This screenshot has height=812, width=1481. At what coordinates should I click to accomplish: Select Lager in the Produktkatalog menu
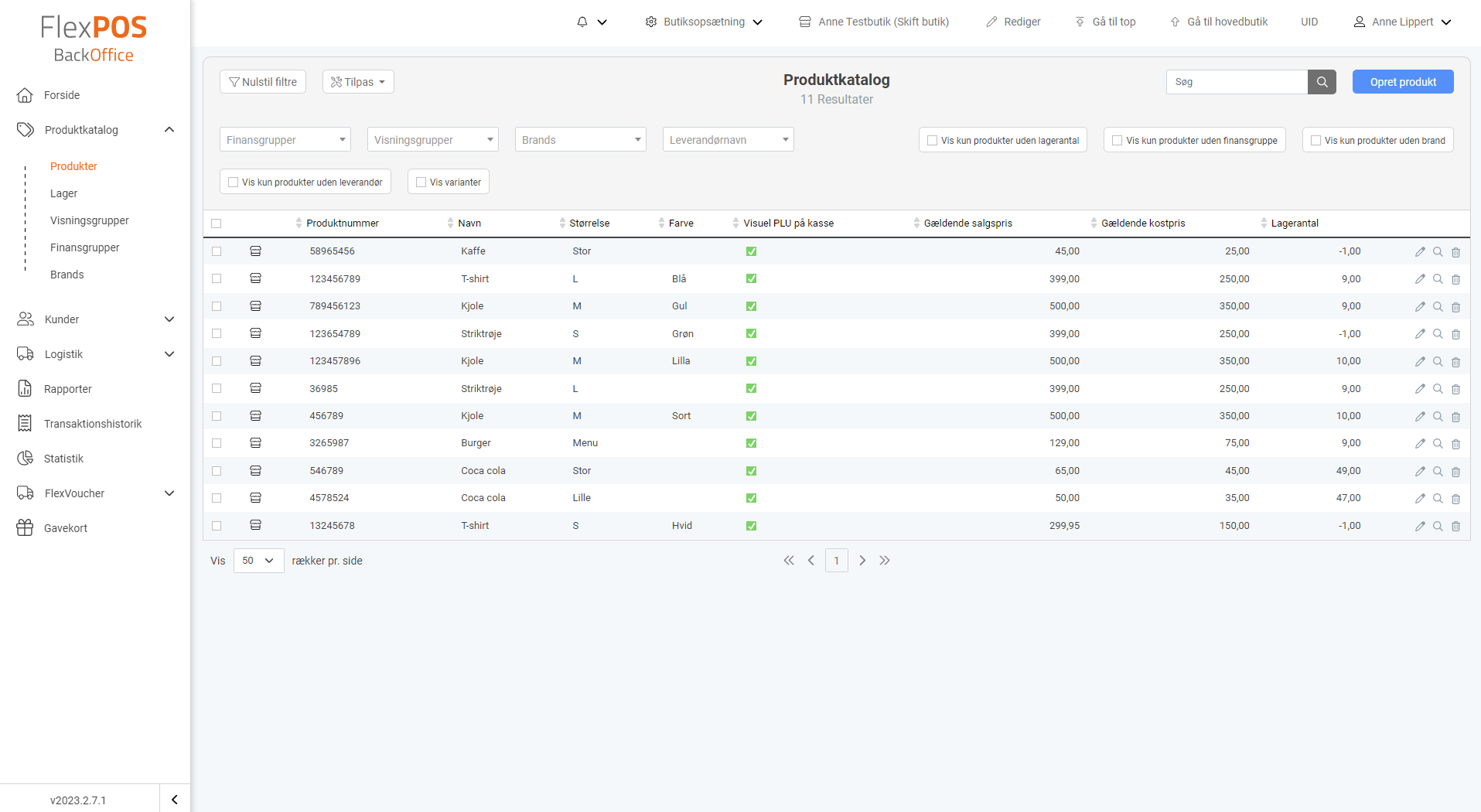[63, 193]
